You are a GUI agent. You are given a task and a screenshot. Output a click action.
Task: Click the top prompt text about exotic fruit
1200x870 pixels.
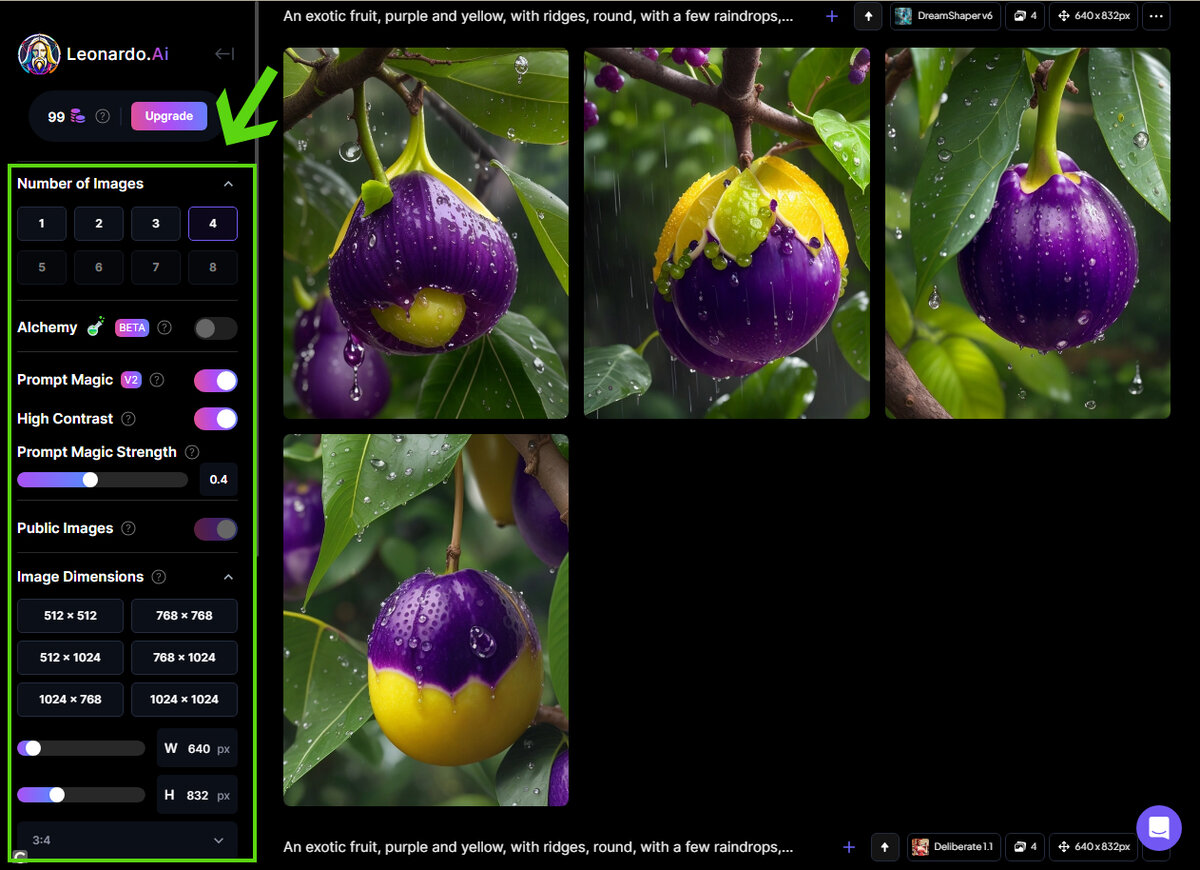[x=538, y=17]
